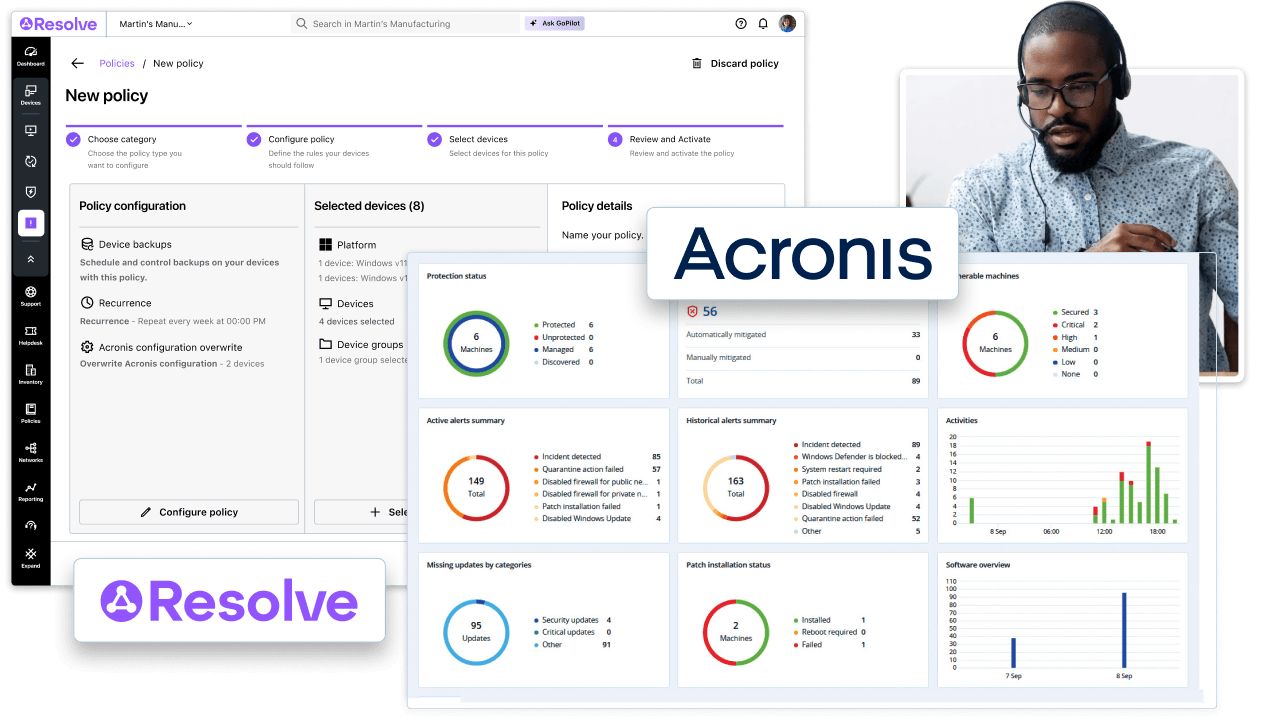Click Discard policy
The image size is (1280, 720).
point(735,63)
